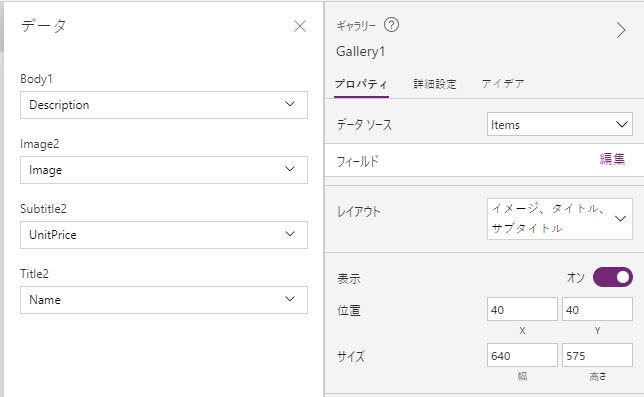The image size is (644, 397).
Task: Click the ギャラリー type label
Action: [x=356, y=26]
